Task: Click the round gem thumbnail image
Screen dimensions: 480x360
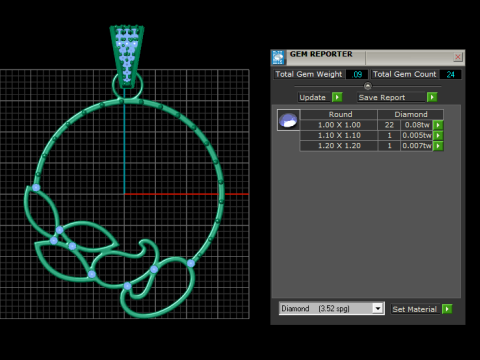Action: click(x=288, y=120)
